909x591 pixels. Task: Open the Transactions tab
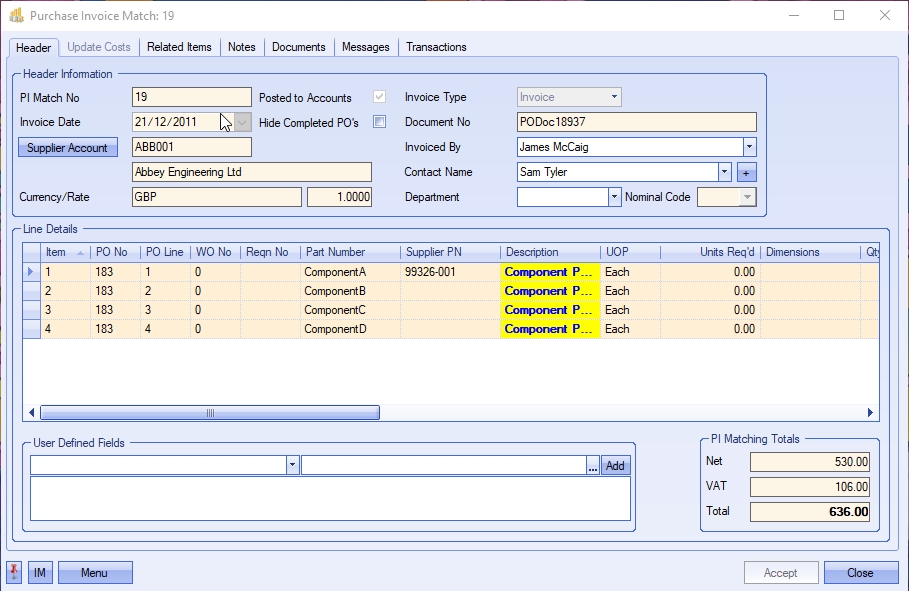pos(436,47)
